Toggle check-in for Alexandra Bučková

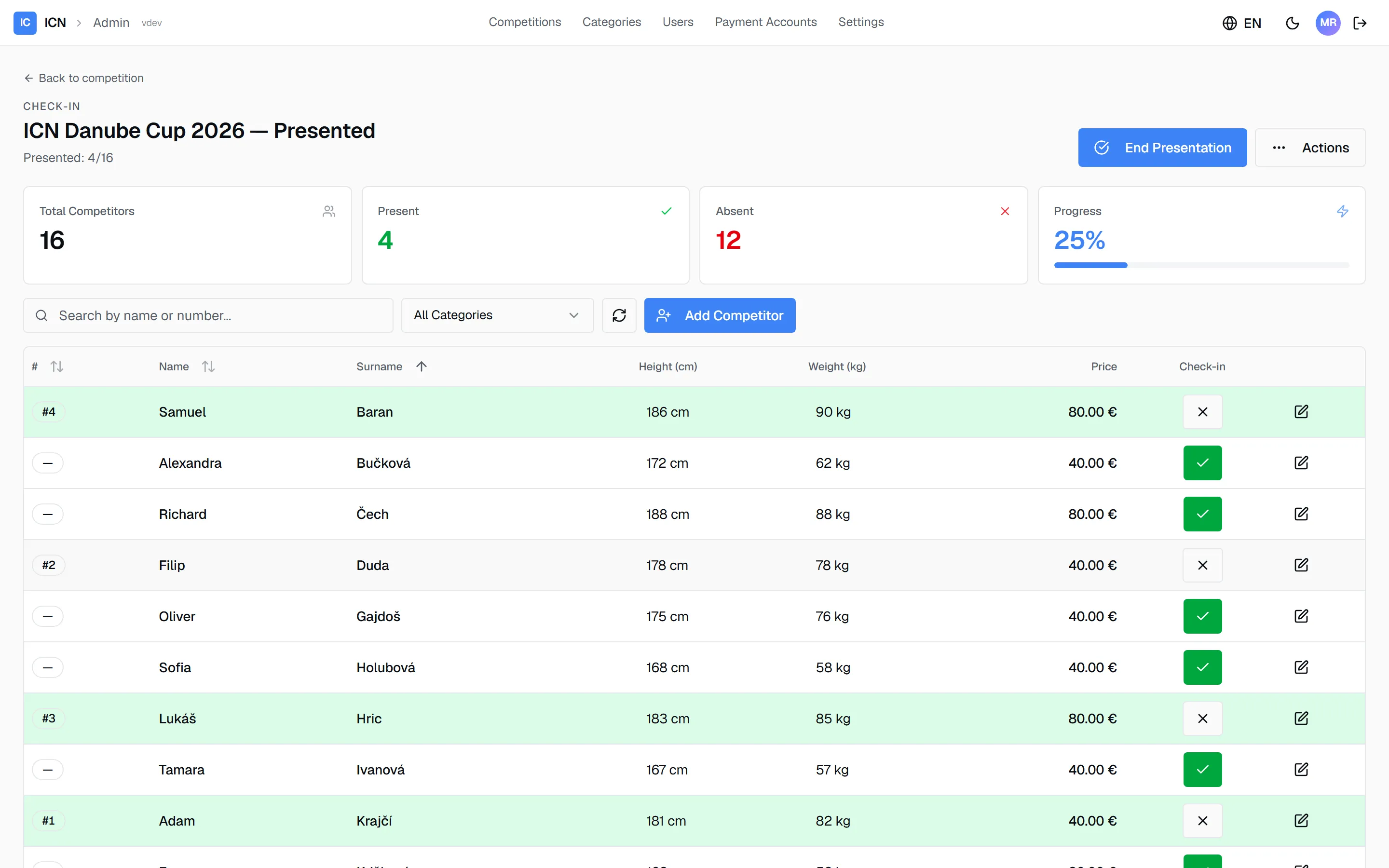coord(1202,463)
